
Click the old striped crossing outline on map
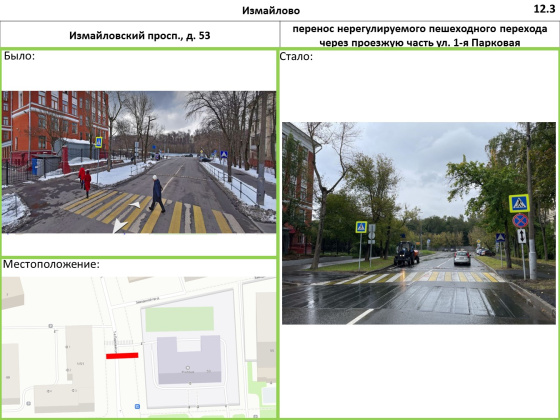(x=118, y=343)
